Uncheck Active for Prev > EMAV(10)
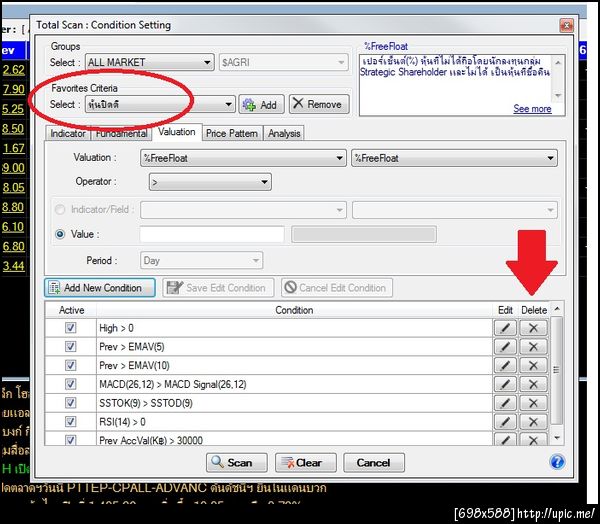600x524 pixels. [x=71, y=365]
